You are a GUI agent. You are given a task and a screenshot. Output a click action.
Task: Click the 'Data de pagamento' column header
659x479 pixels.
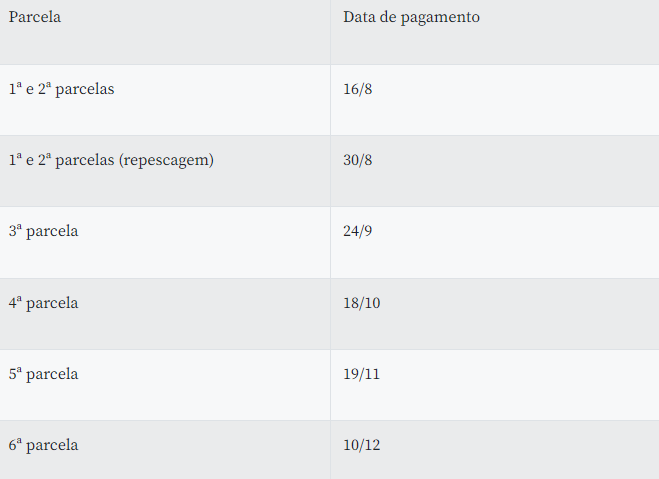[411, 17]
